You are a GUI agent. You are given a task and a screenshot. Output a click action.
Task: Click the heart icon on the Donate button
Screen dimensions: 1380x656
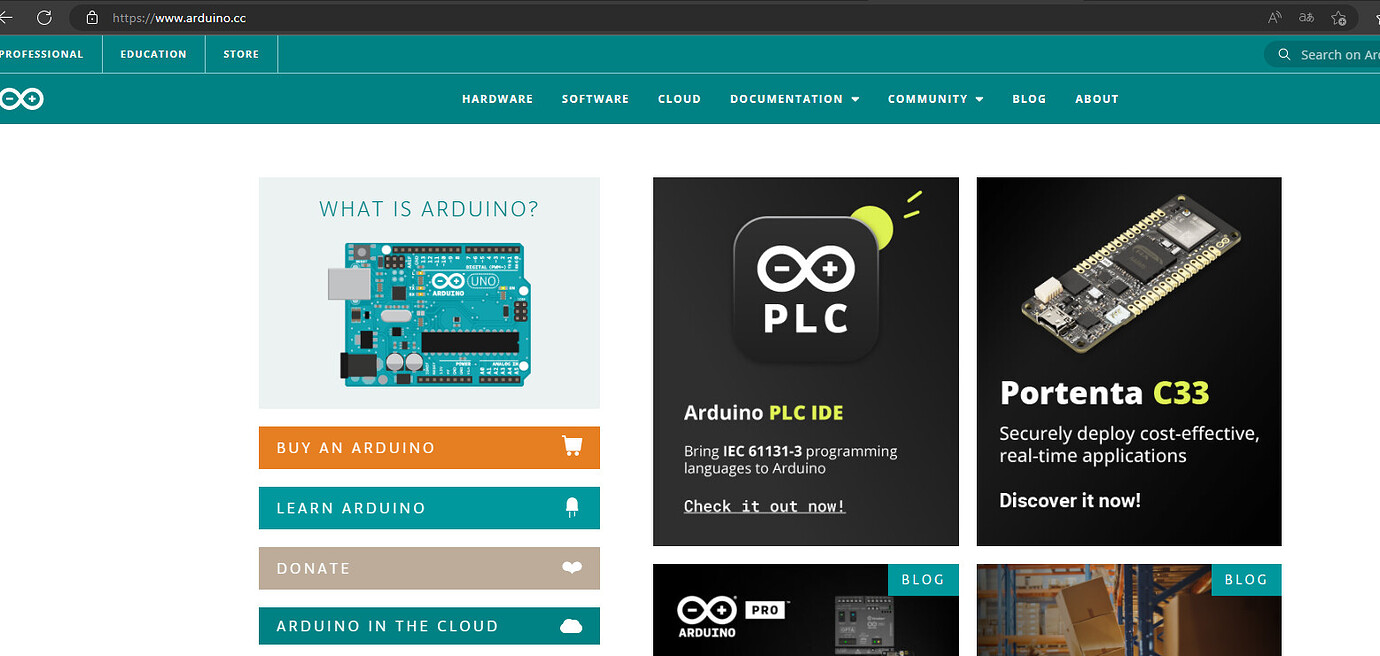pyautogui.click(x=572, y=567)
